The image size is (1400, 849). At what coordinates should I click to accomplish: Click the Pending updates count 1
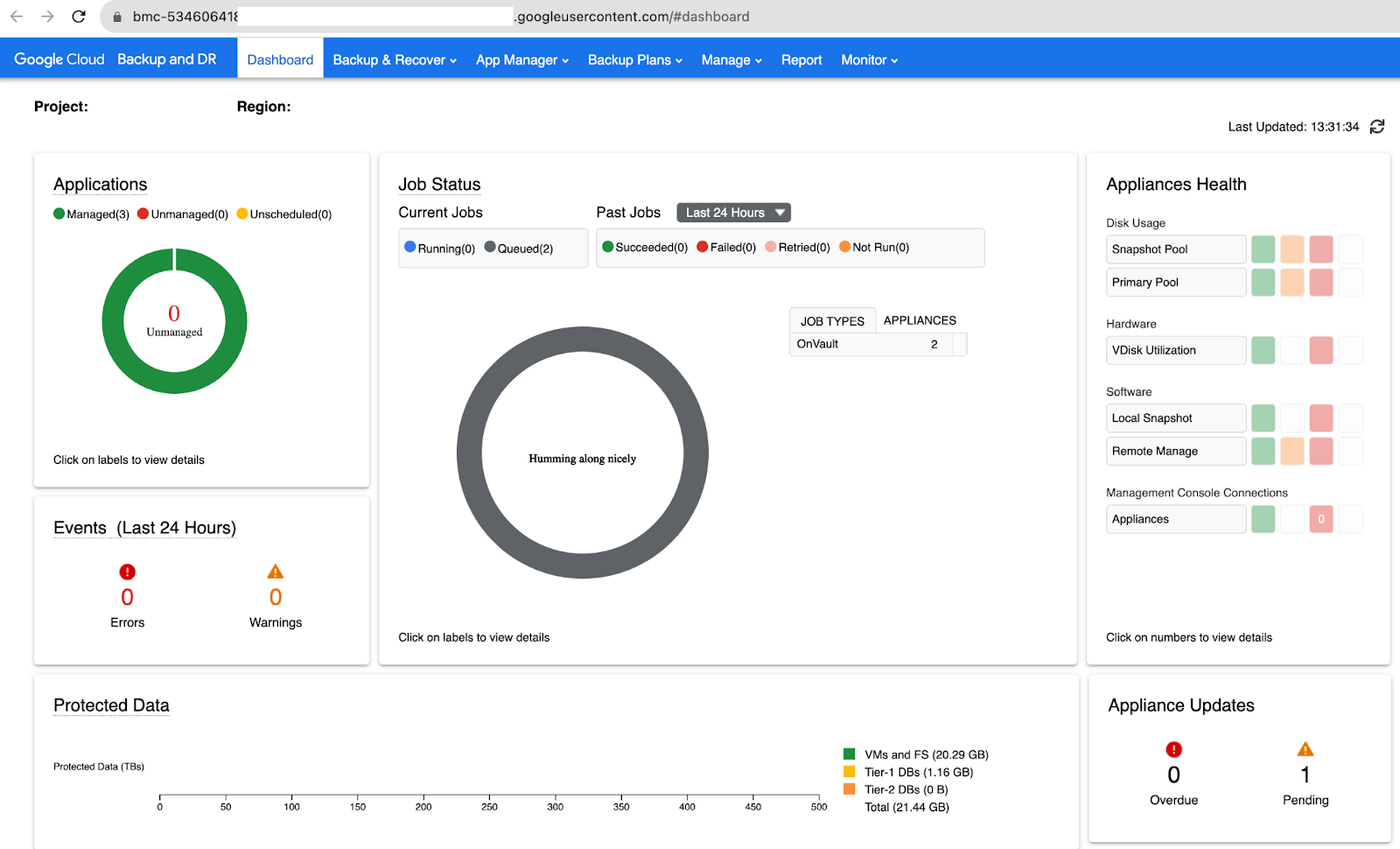[1305, 775]
